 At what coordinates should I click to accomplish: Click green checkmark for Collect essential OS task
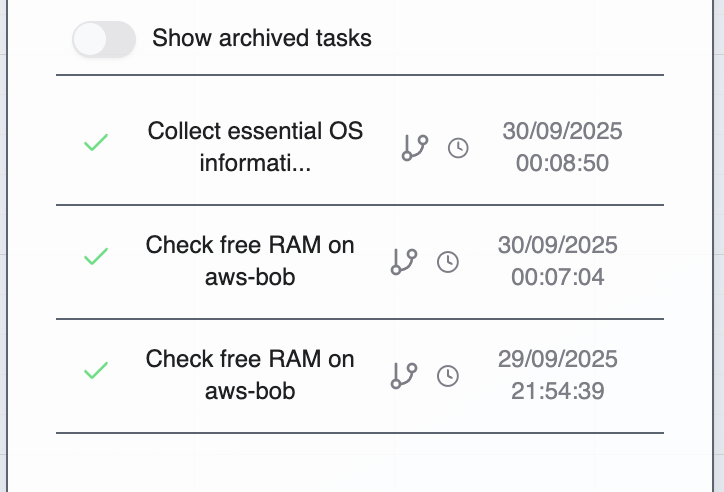tap(95, 146)
